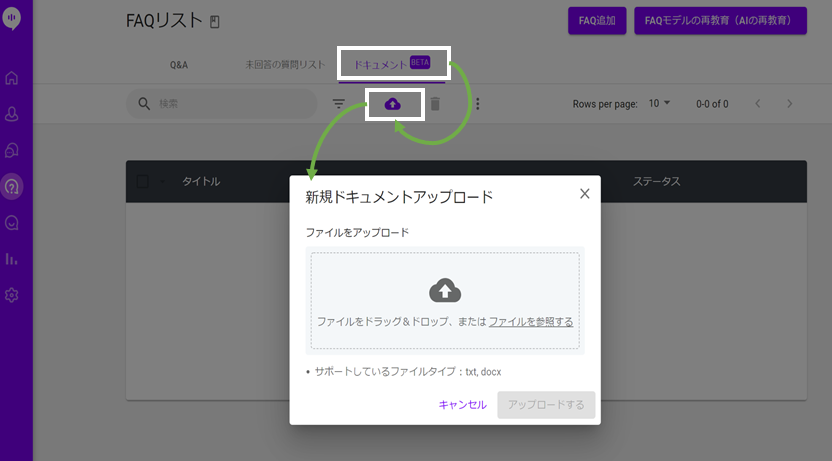Close the 新規ドキュメントアップロード dialog
The height and width of the screenshot is (461, 832).
585,194
